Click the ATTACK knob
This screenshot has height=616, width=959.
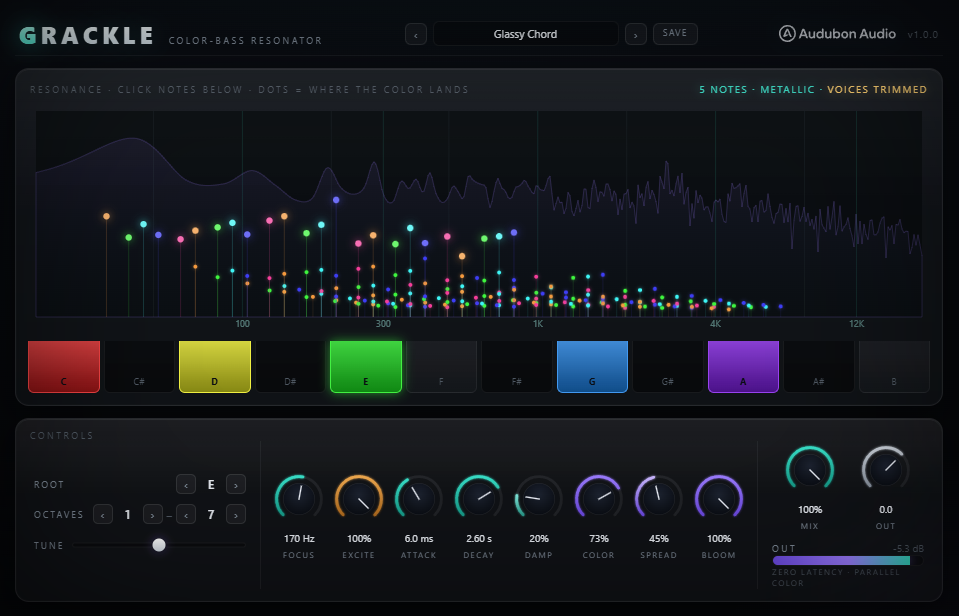[418, 499]
